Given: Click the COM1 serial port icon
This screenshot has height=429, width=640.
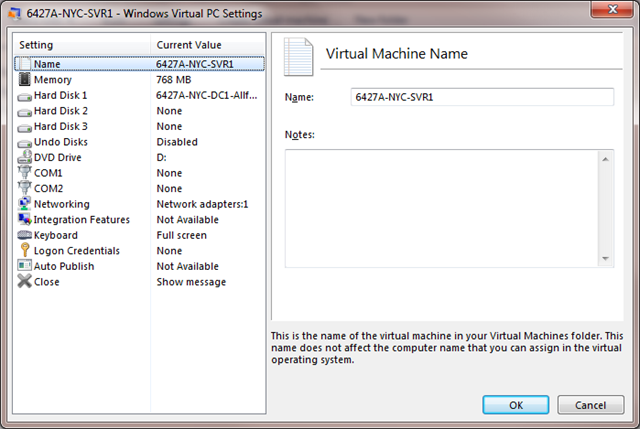Looking at the screenshot, I should click(24, 172).
